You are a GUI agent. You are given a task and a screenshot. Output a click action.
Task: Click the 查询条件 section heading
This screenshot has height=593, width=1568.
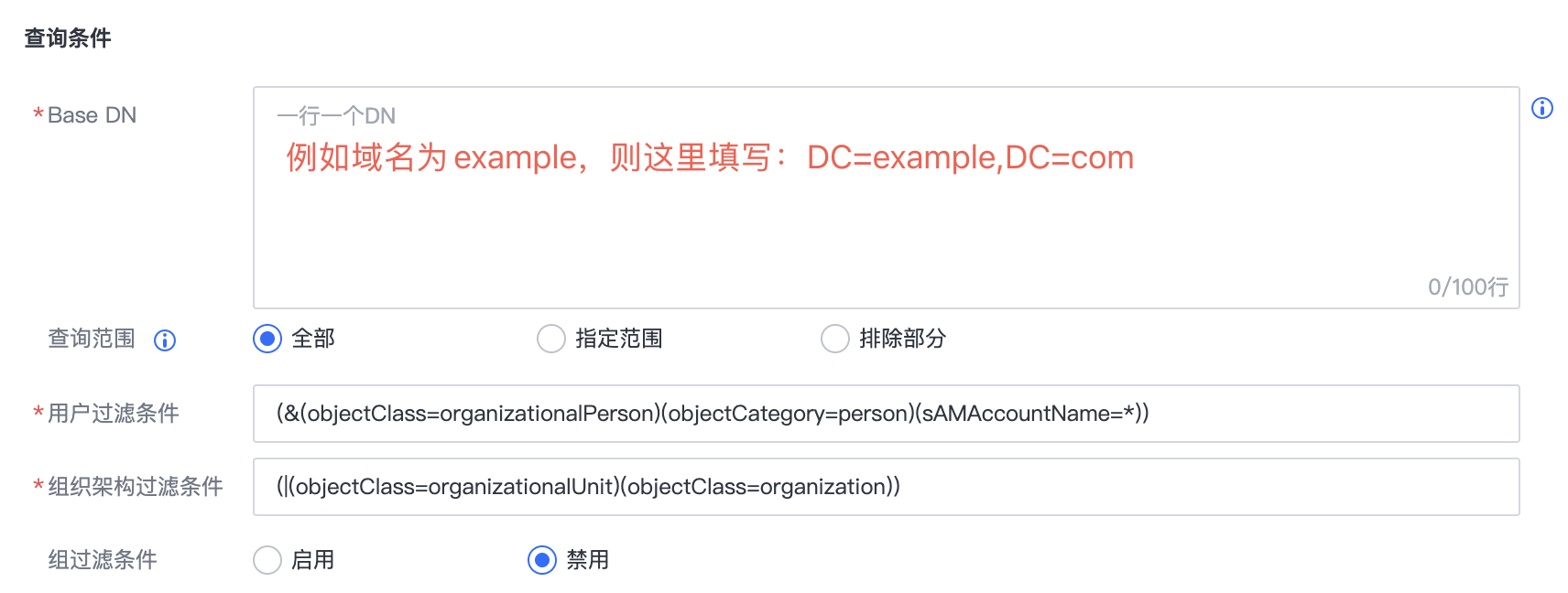[x=68, y=38]
